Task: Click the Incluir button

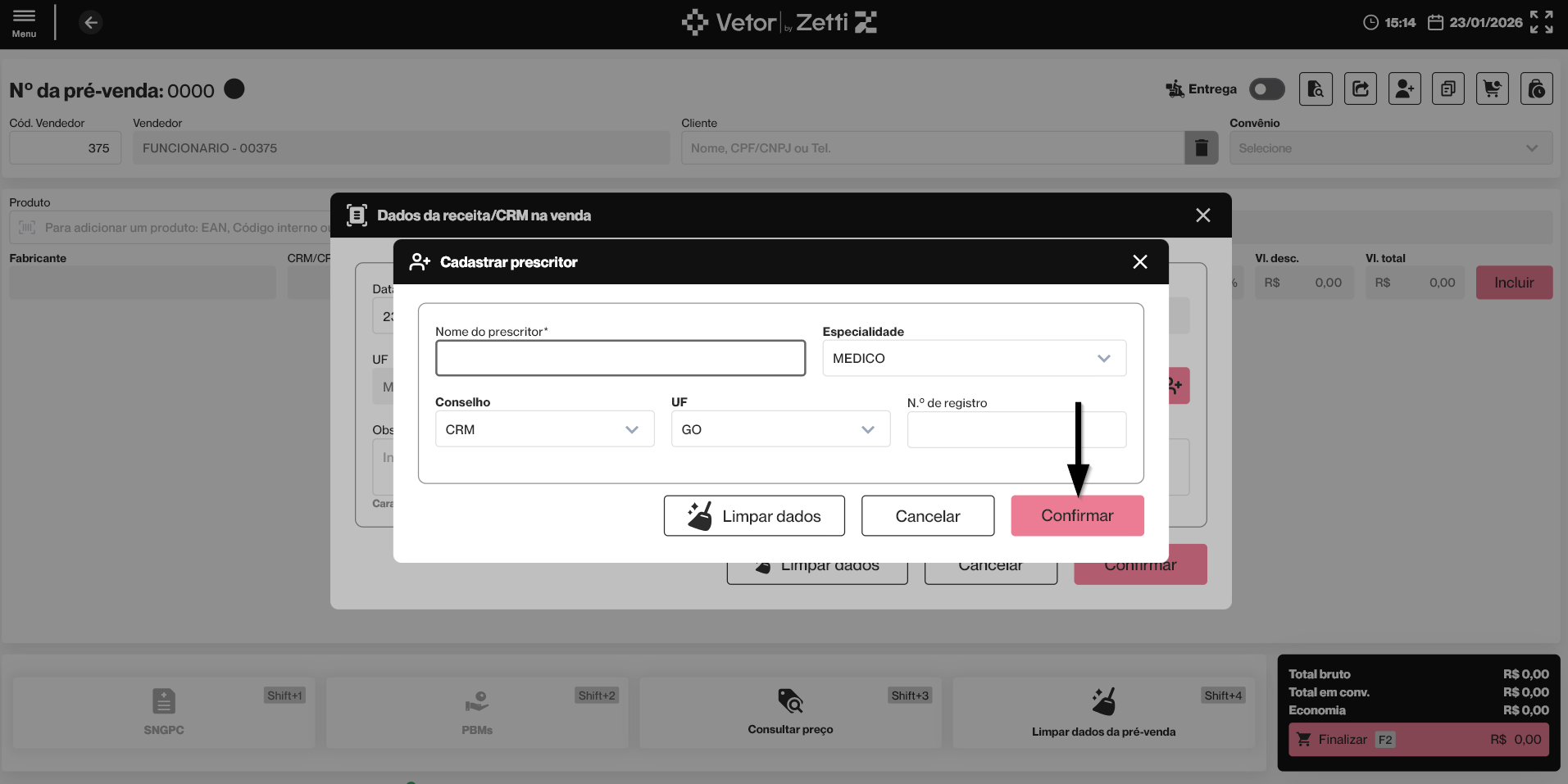Action: (x=1515, y=283)
